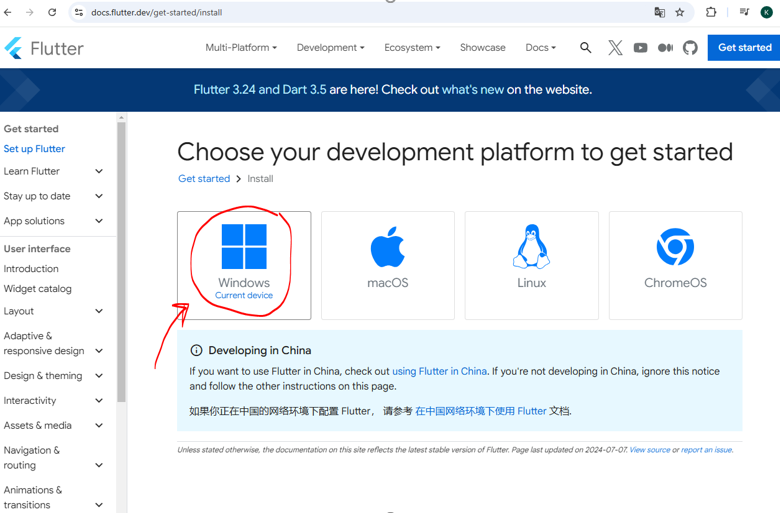780x513 pixels.
Task: Go to Widget catalog in sidebar
Action: click(x=38, y=289)
